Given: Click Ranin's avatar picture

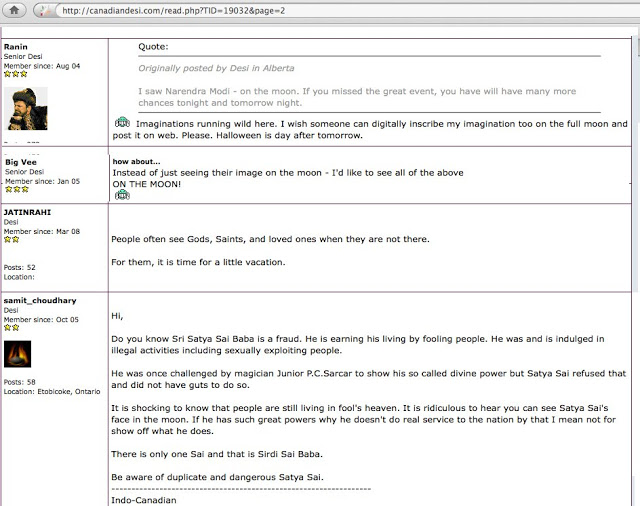Looking at the screenshot, I should coord(26,108).
